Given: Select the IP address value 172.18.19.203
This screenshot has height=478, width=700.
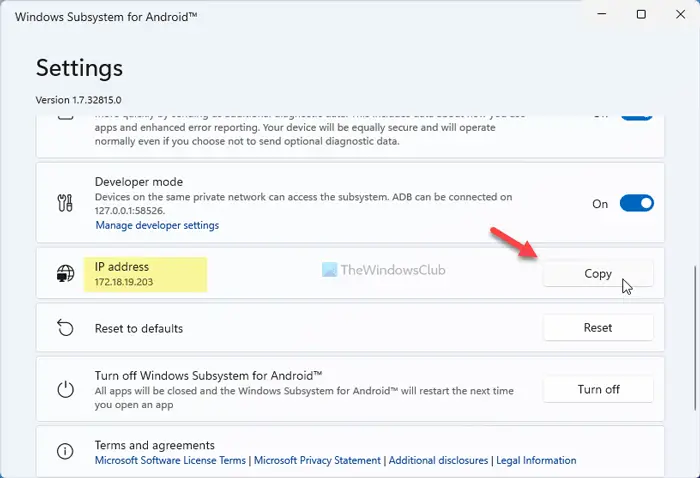Looking at the screenshot, I should tap(124, 282).
